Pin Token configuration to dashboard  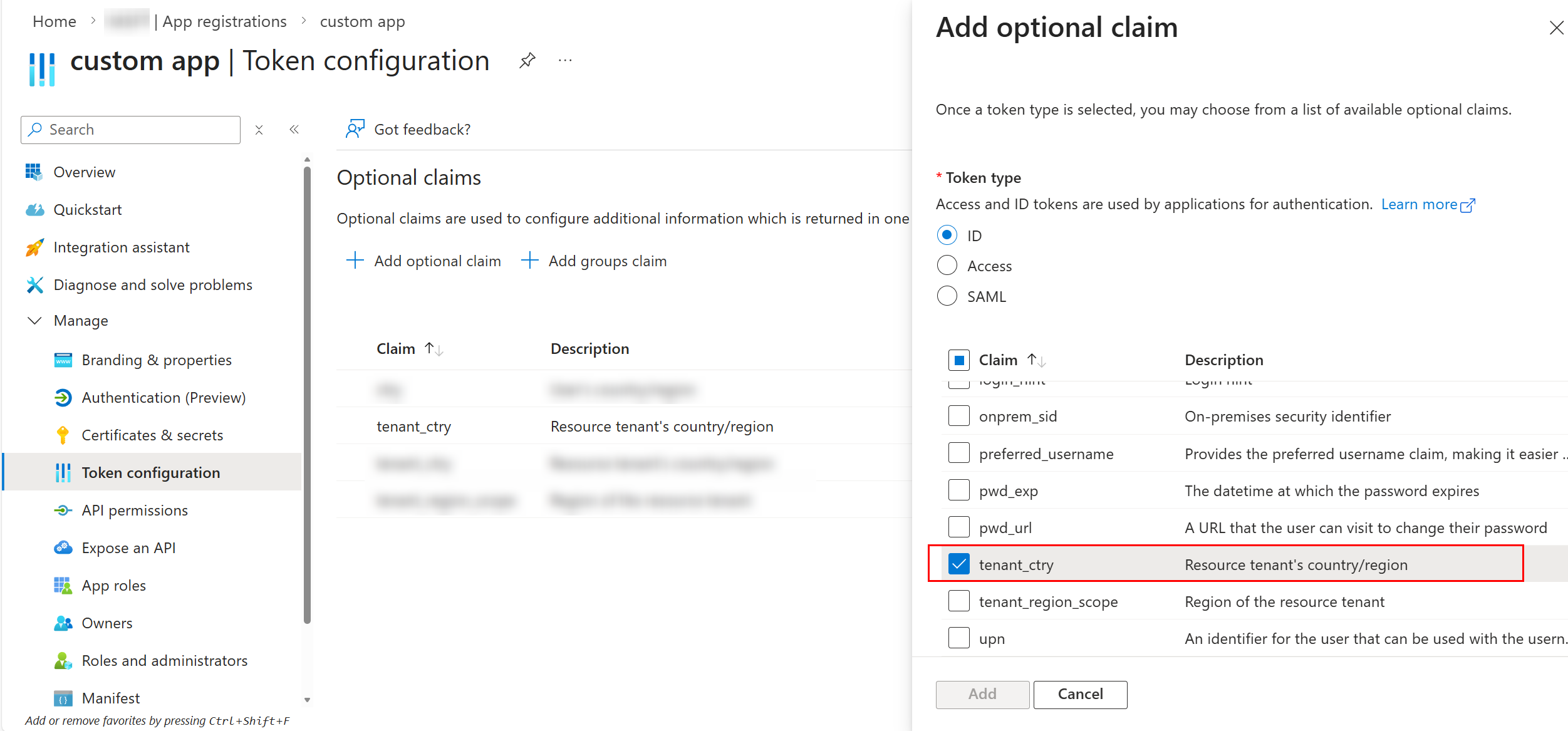(527, 60)
